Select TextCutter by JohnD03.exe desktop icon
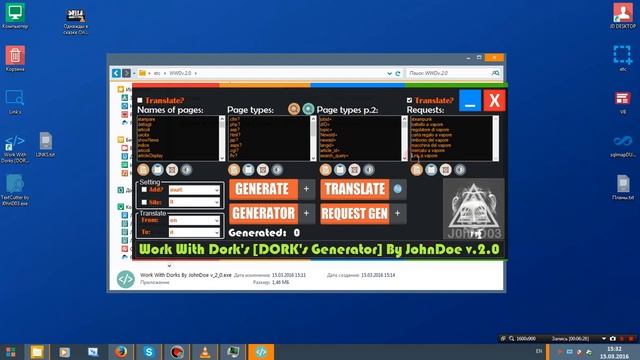The height and width of the screenshot is (360, 640). (x=15, y=190)
